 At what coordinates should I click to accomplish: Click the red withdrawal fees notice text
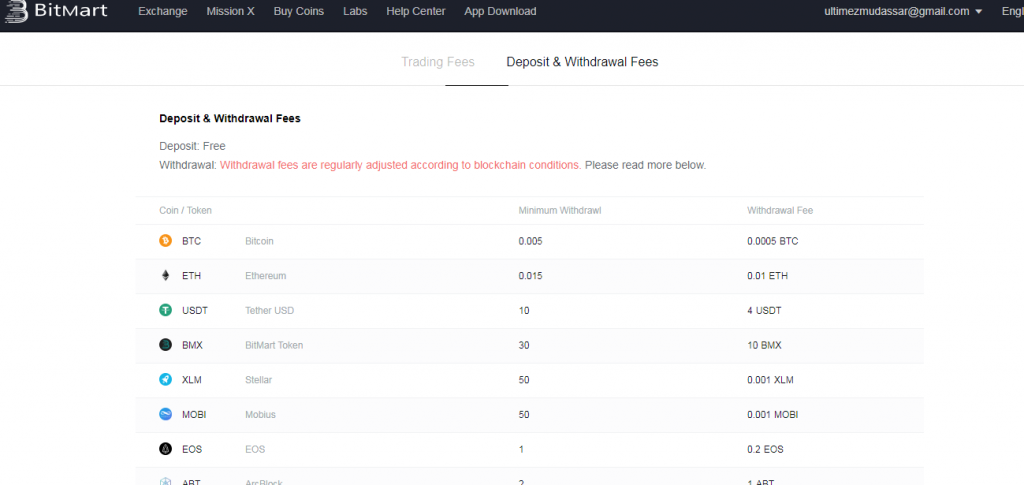(x=400, y=165)
